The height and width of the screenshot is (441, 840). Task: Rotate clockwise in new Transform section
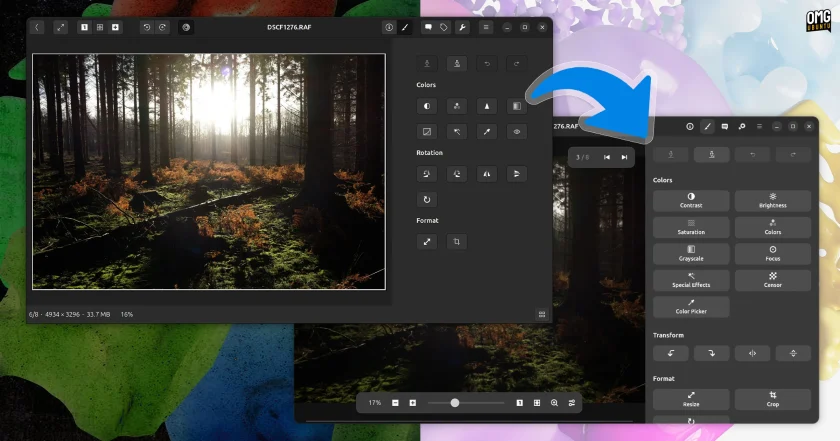pyautogui.click(x=711, y=353)
